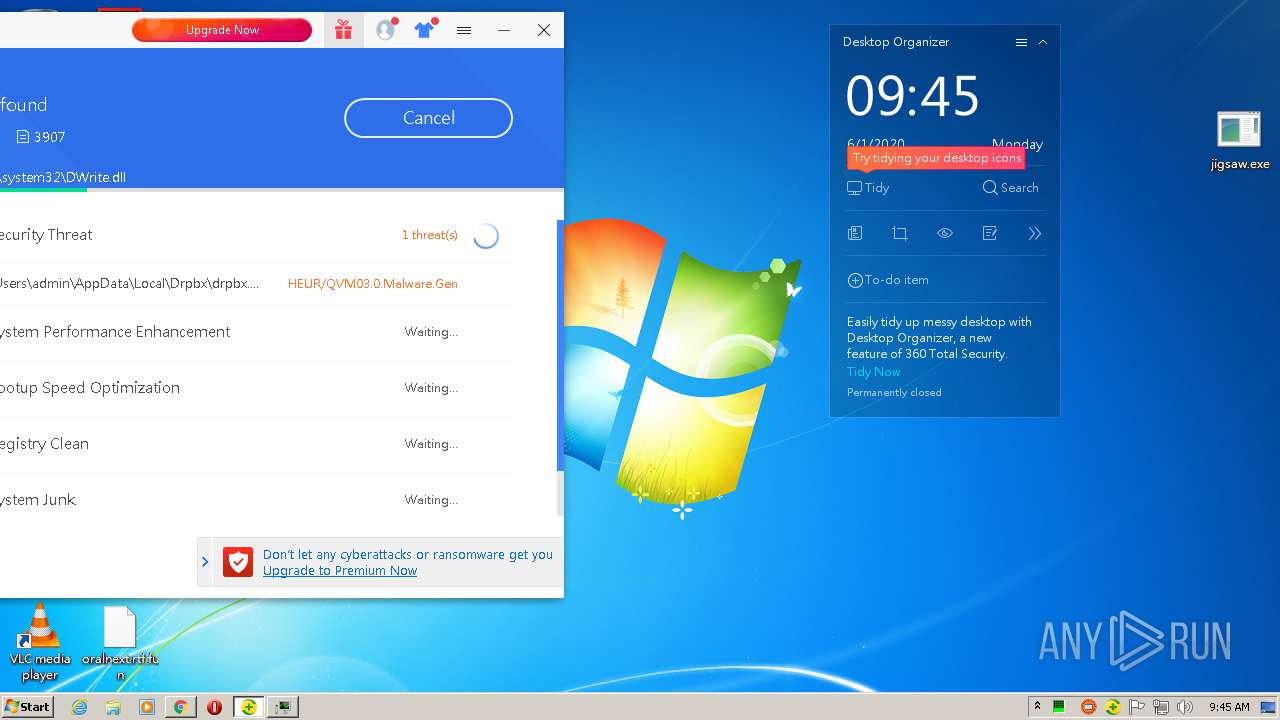This screenshot has width=1280, height=720.
Task: Click the orange Desktop Organizer tray icon
Action: [1089, 707]
